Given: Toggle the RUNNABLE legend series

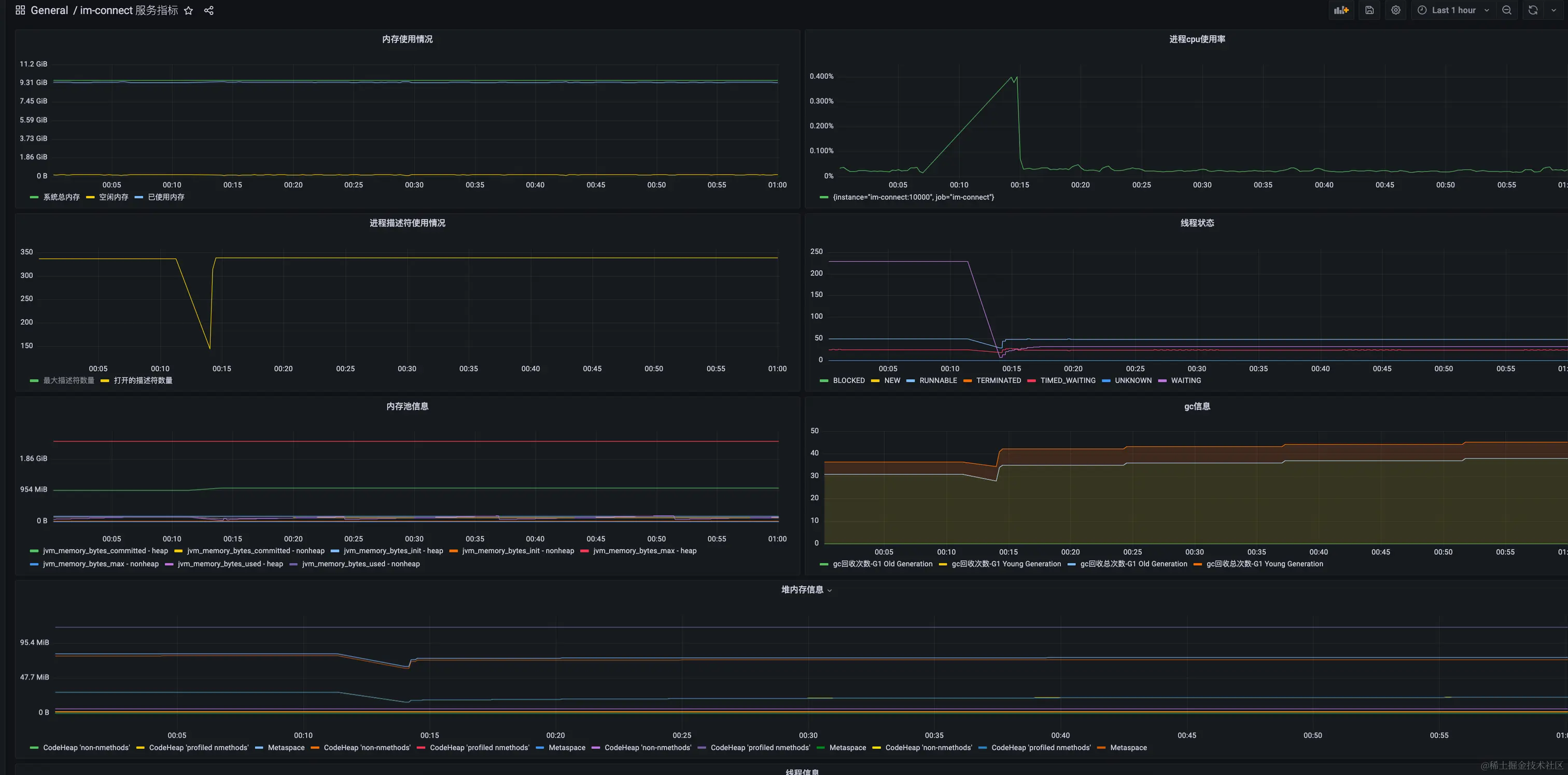Looking at the screenshot, I should click(x=937, y=381).
